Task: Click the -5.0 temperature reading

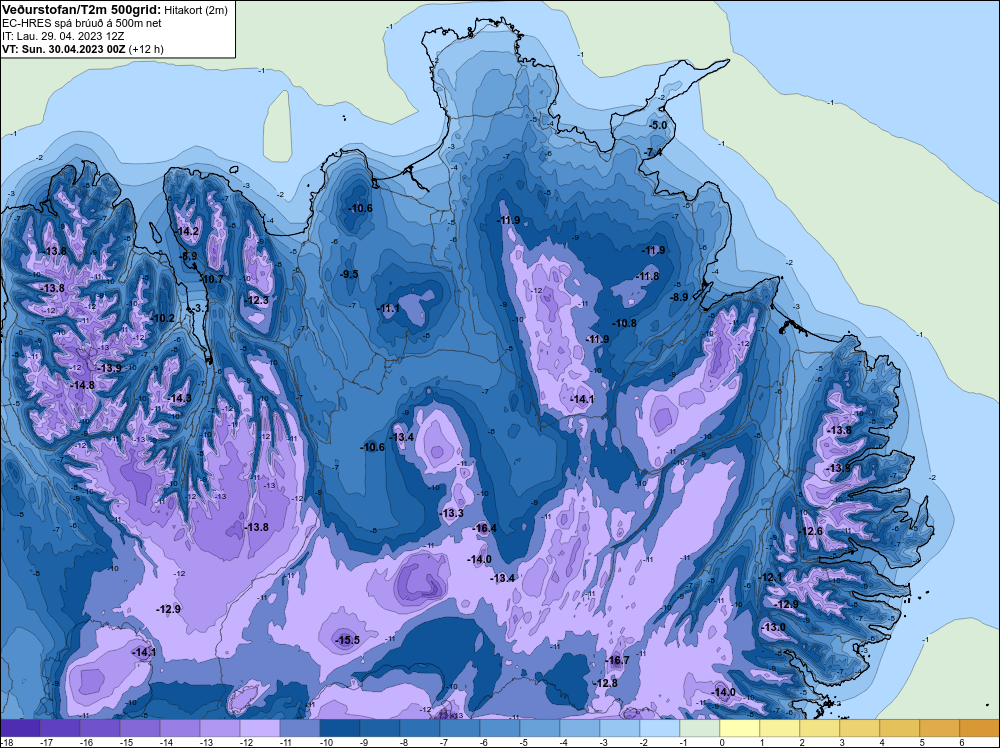Action: 658,125
